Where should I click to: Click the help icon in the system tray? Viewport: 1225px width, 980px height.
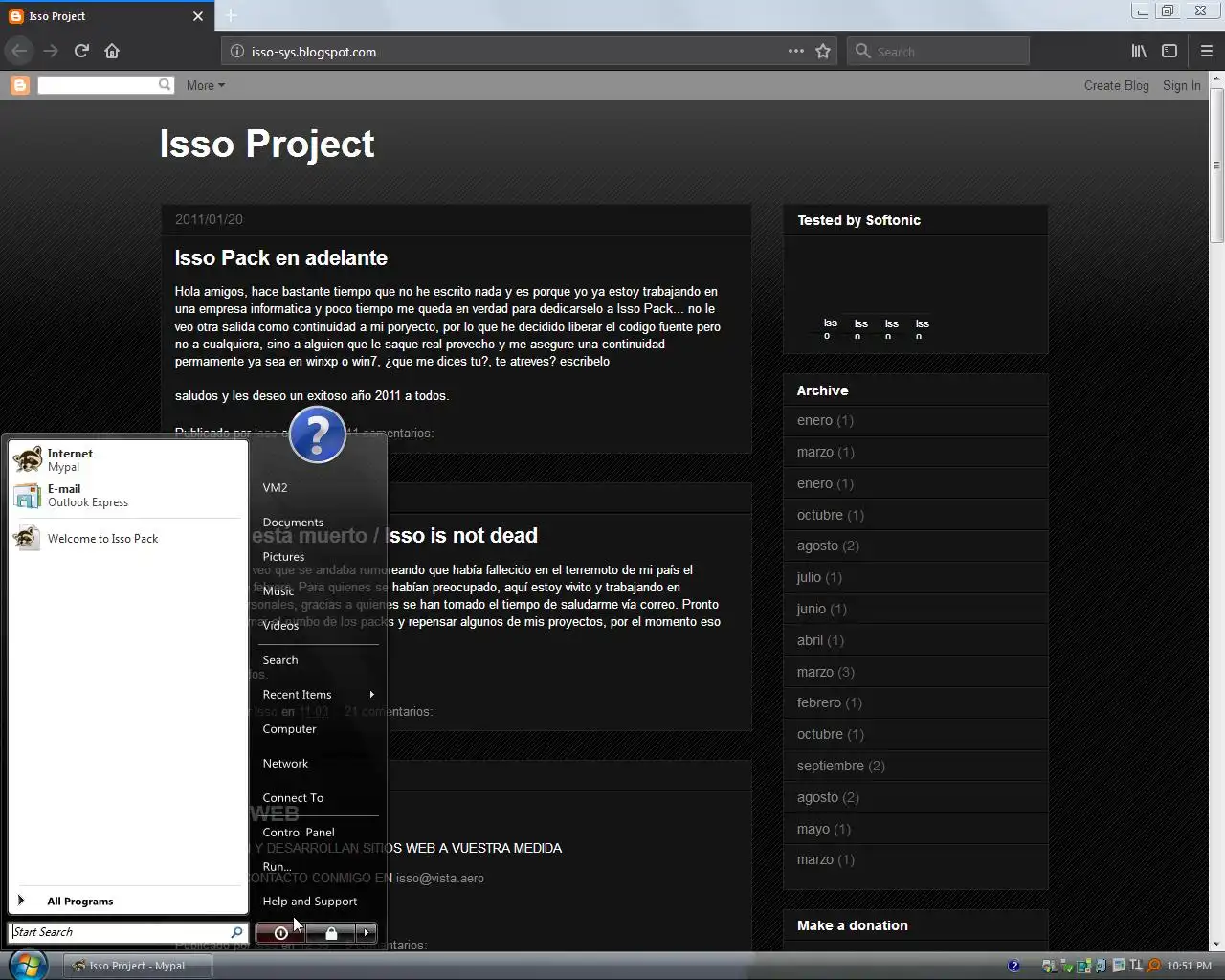(1013, 966)
